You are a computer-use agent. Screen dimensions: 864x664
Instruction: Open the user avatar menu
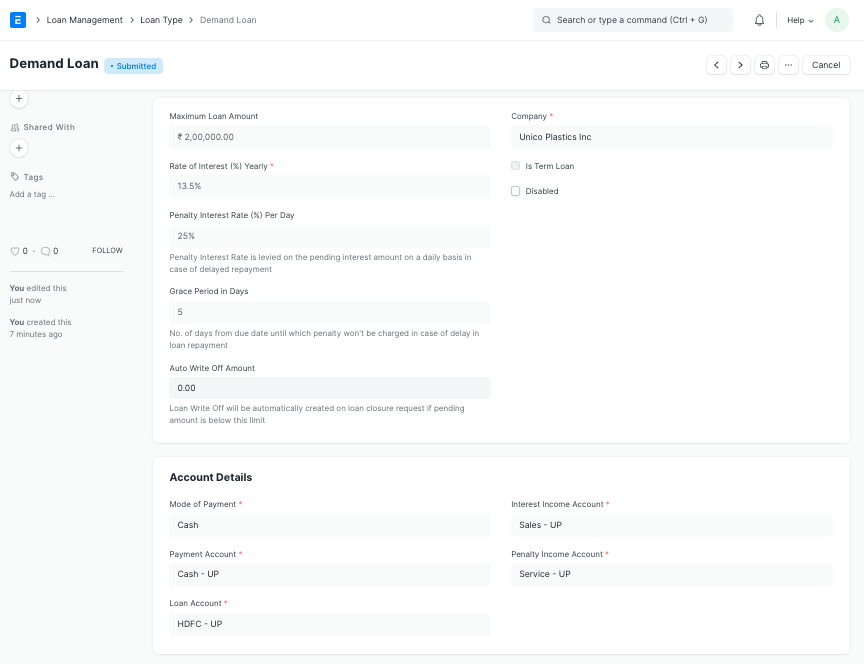pyautogui.click(x=836, y=20)
